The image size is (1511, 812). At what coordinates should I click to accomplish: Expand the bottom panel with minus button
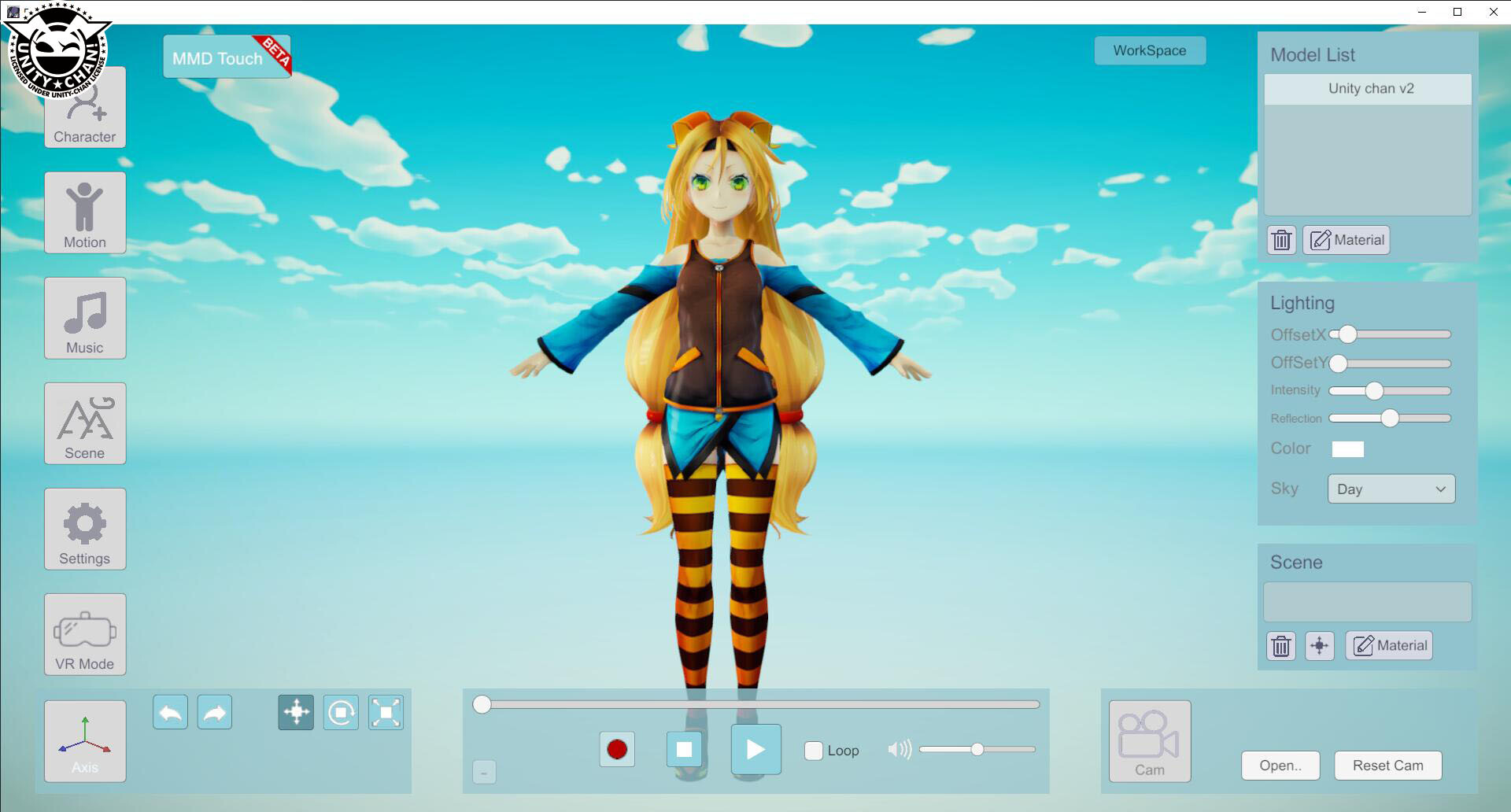[x=484, y=773]
